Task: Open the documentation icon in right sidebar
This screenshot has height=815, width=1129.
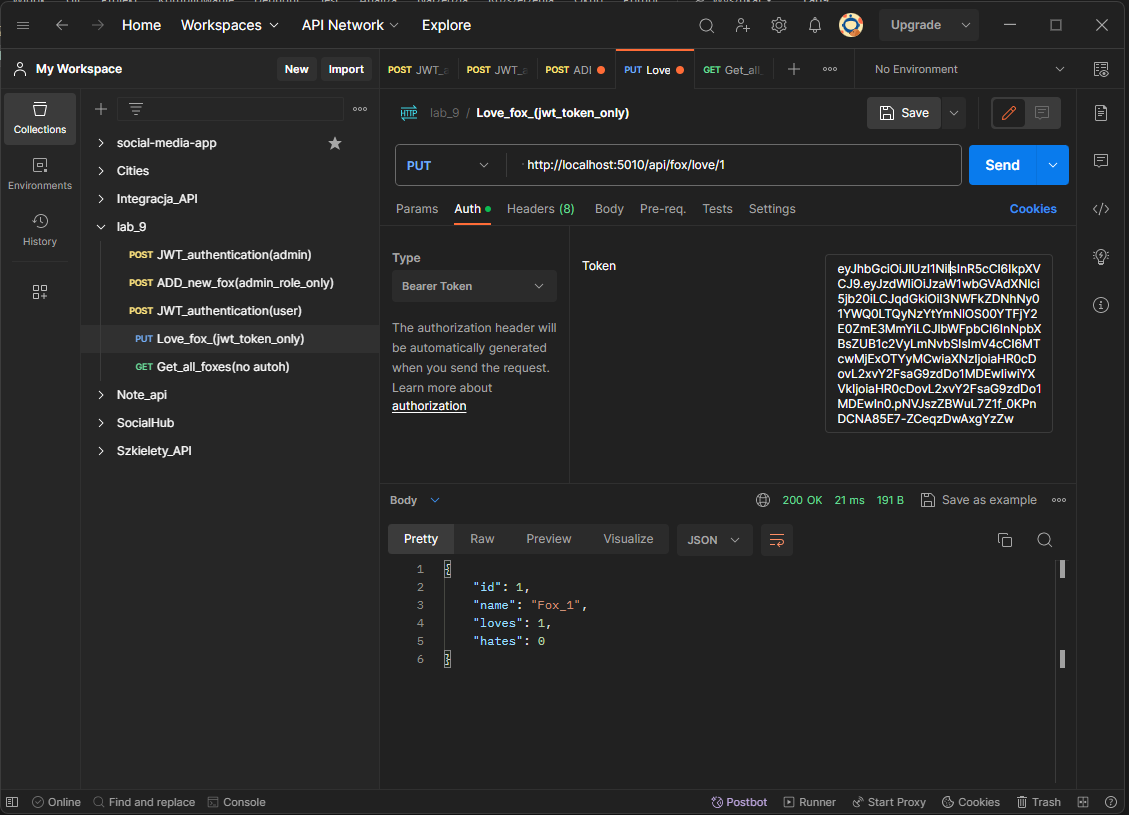Action: coord(1101,113)
